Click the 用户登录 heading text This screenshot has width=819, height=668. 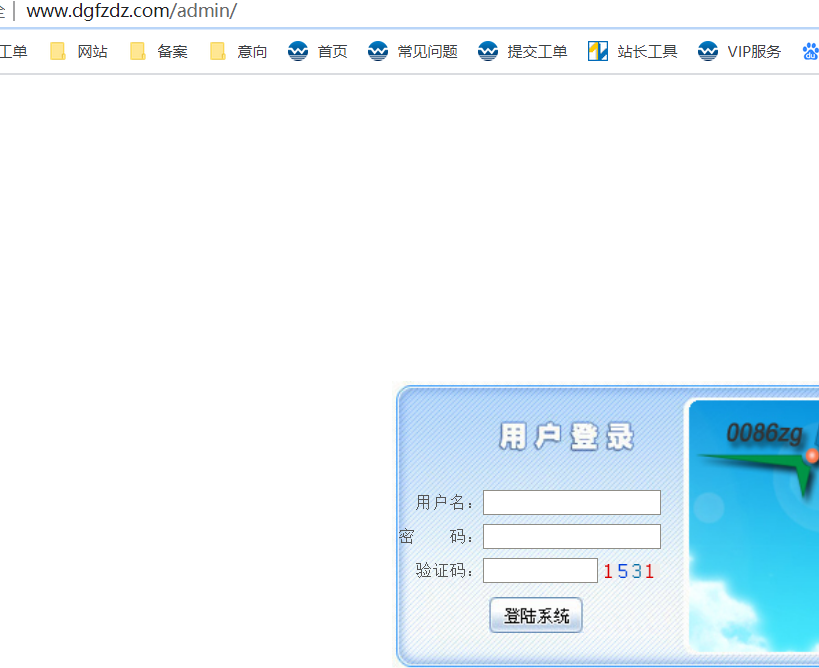pos(566,437)
